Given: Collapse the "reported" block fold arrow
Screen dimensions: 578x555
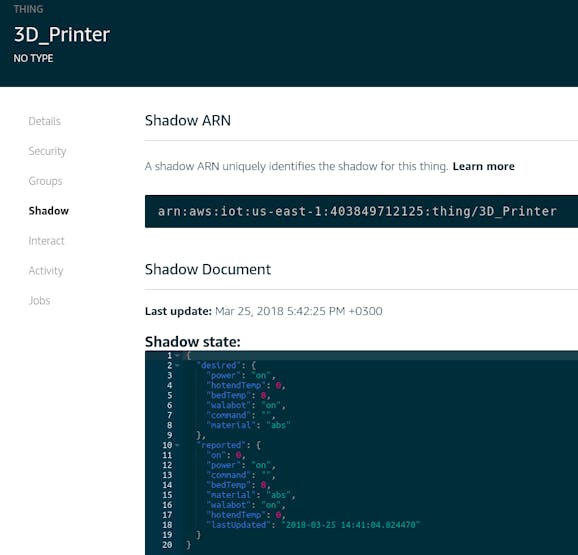Looking at the screenshot, I should 177,445.
